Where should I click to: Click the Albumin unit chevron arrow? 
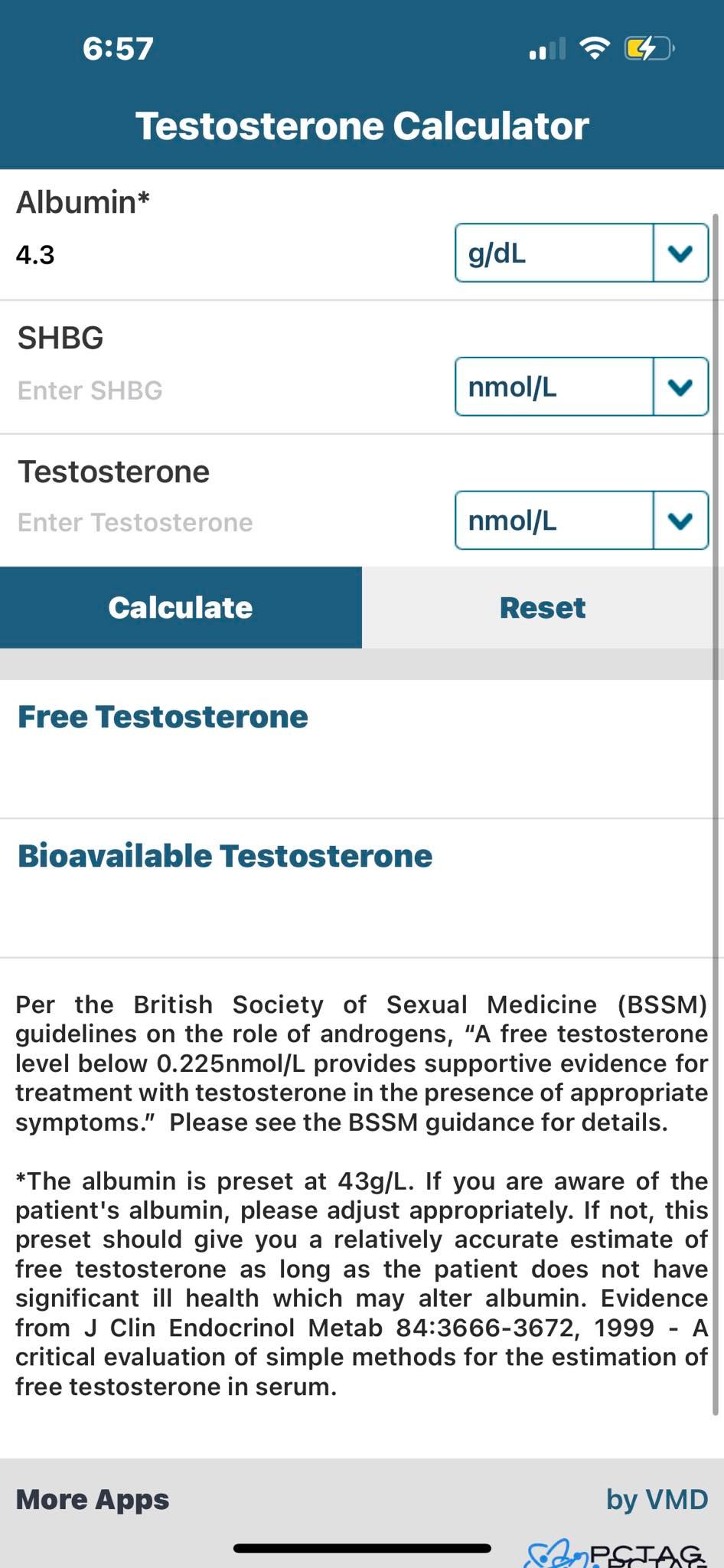coord(680,253)
